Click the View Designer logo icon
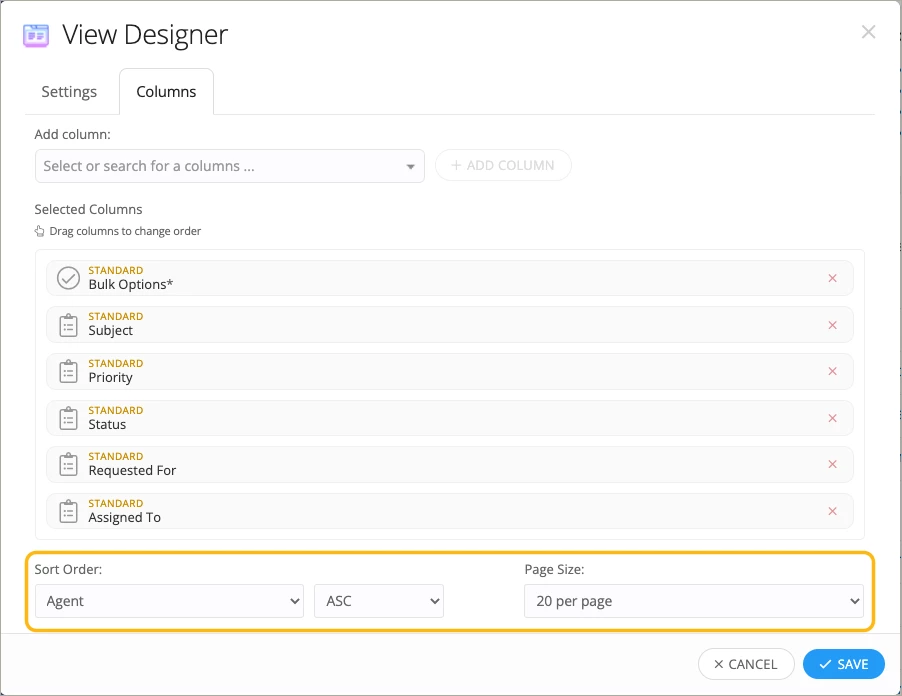Screen dimensions: 902x696 36,35
